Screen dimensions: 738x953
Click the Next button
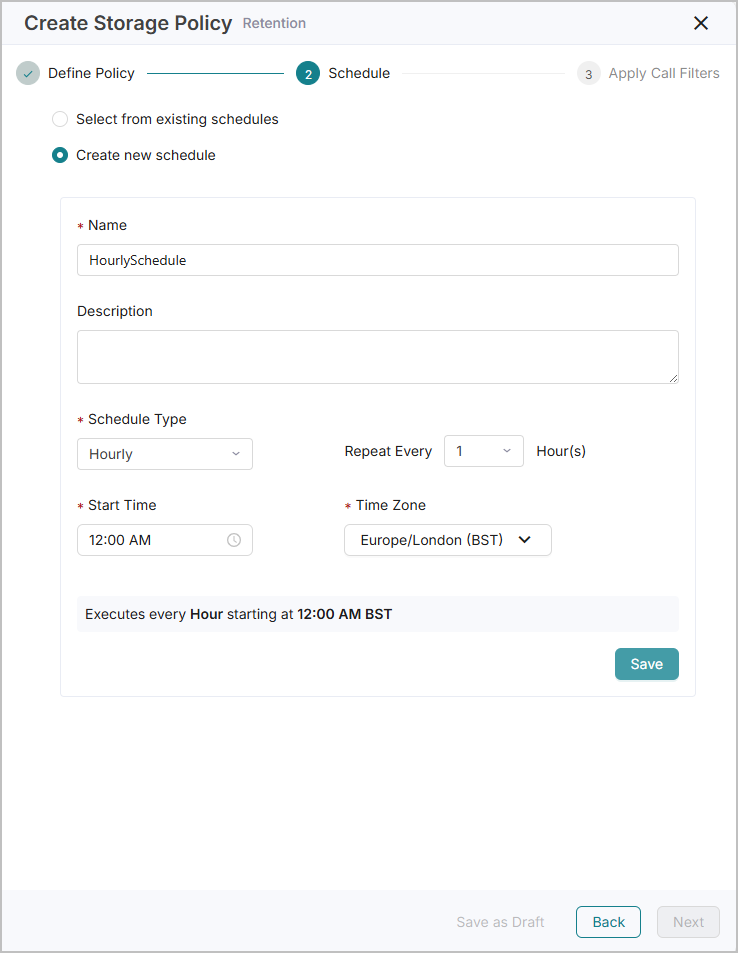pyautogui.click(x=688, y=922)
